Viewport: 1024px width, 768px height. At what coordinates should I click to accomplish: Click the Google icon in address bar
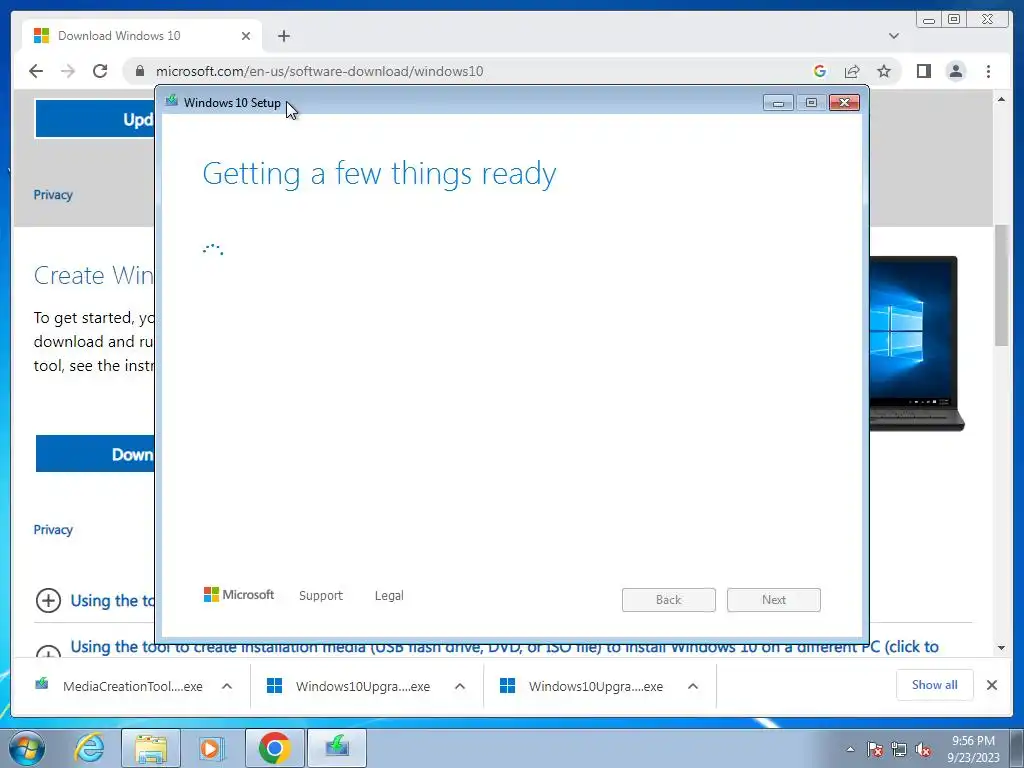(x=820, y=71)
